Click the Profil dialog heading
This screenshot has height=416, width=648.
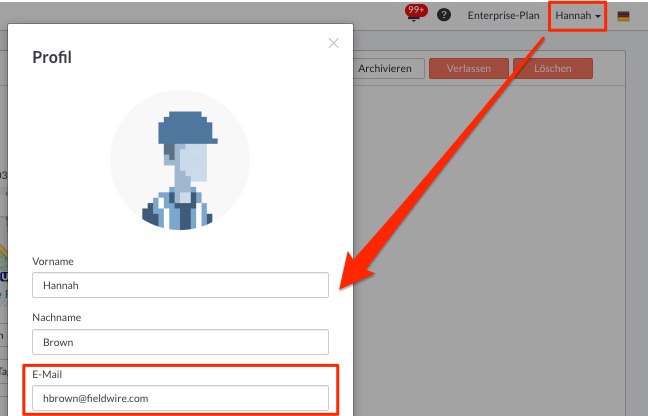(52, 57)
